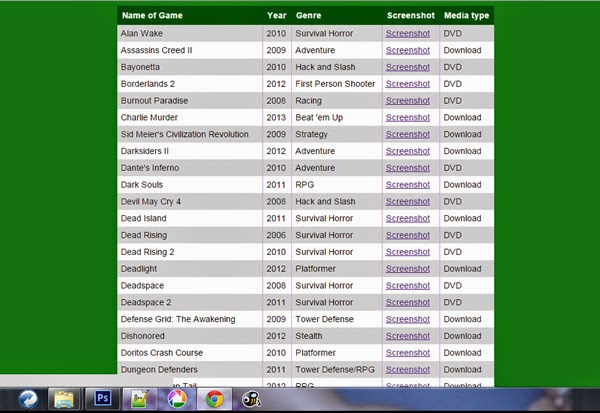Viewport: 600px width, 413px height.
Task: Click the 'Bayonetta' game name
Action: (x=140, y=67)
